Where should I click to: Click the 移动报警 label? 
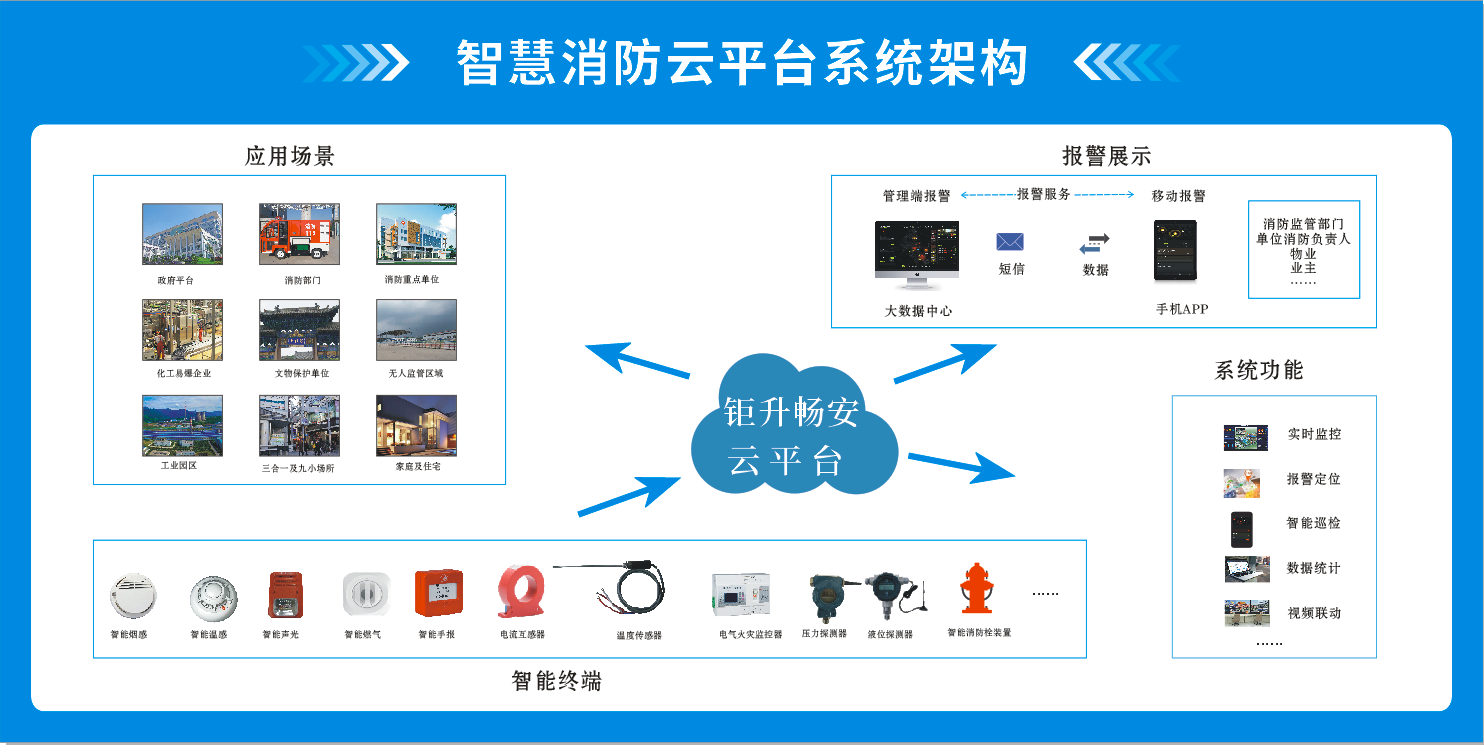[1179, 196]
